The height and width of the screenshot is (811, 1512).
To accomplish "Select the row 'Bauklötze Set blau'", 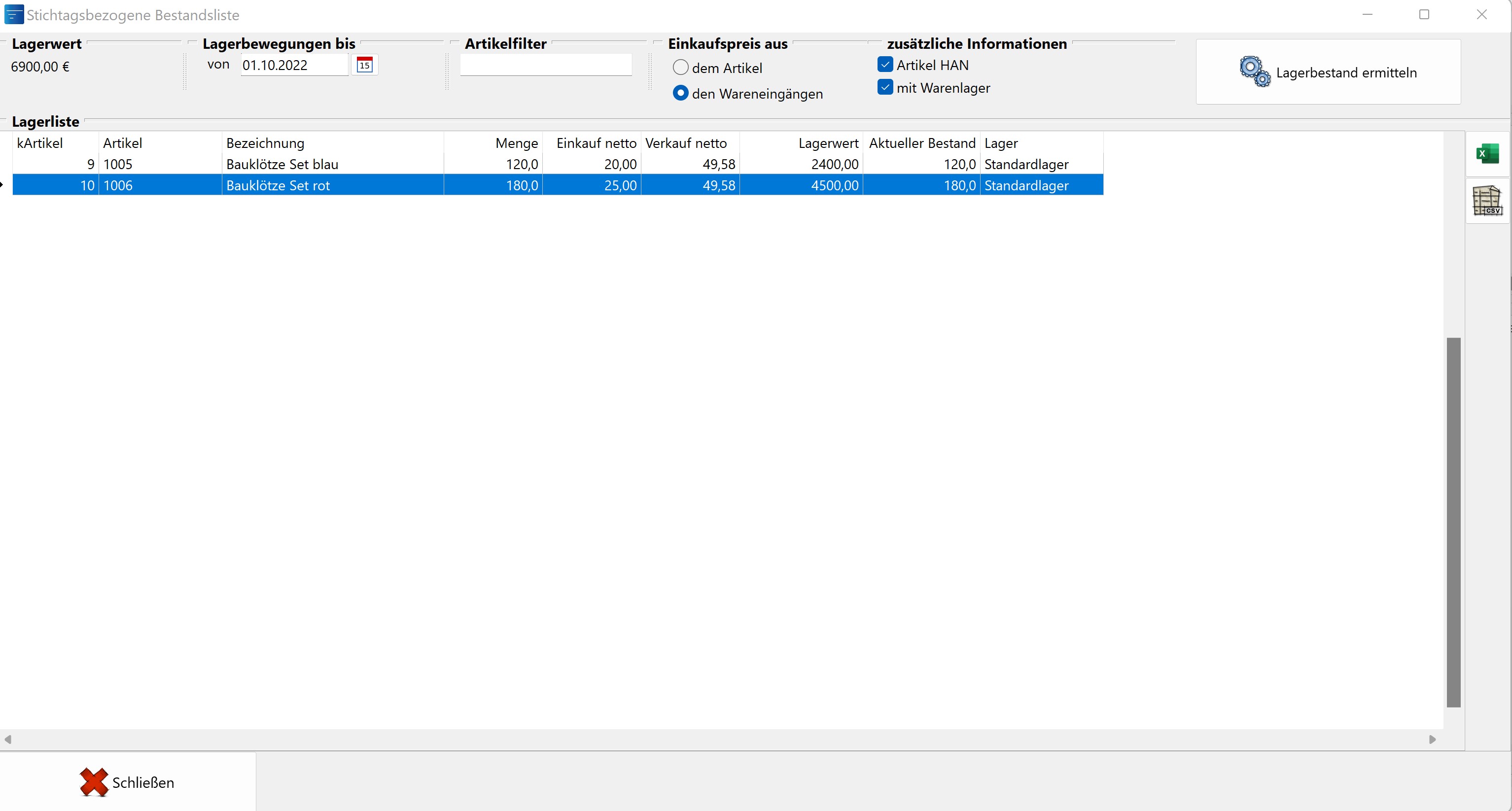I will 558,164.
